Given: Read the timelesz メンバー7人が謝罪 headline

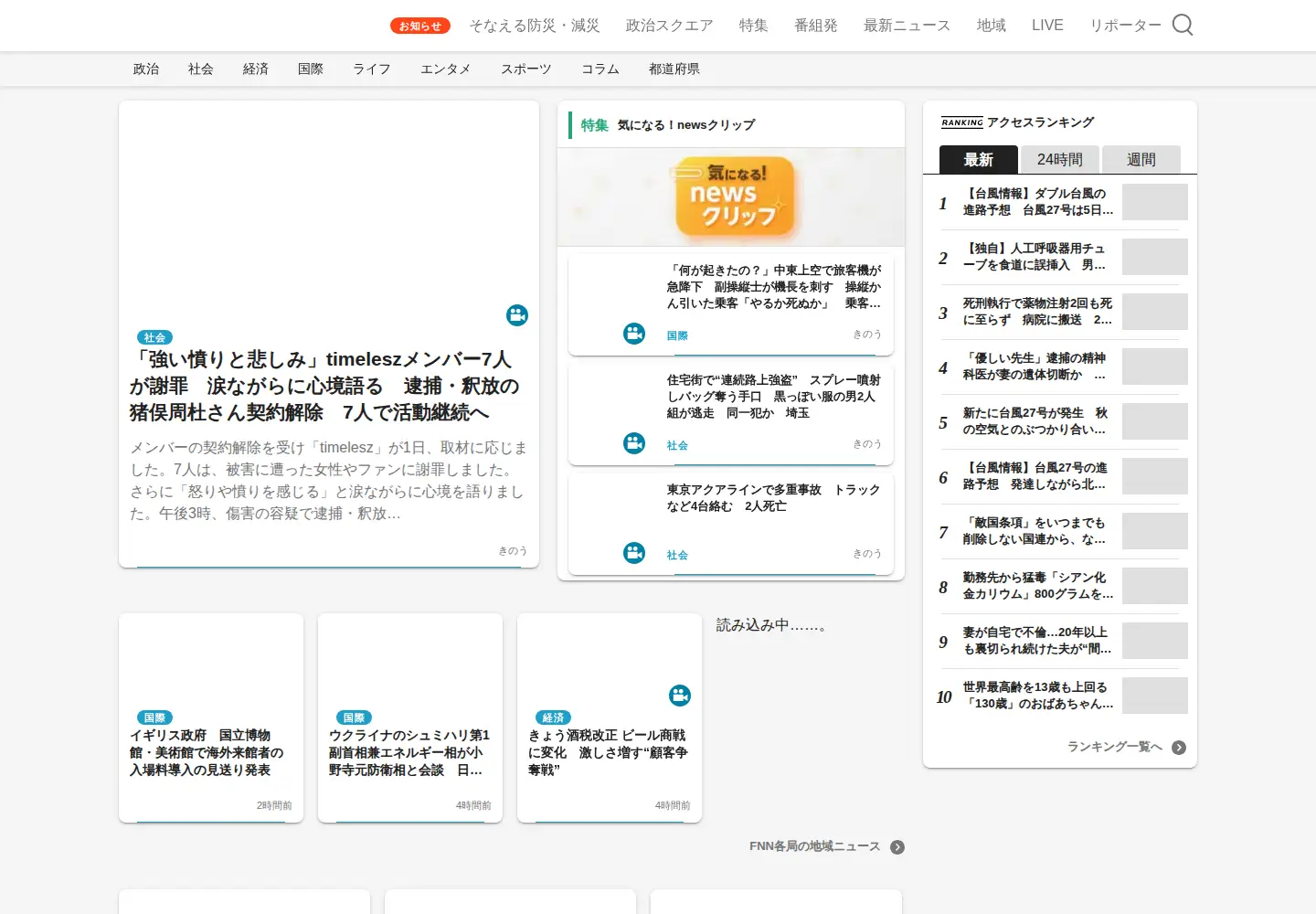Looking at the screenshot, I should (324, 387).
